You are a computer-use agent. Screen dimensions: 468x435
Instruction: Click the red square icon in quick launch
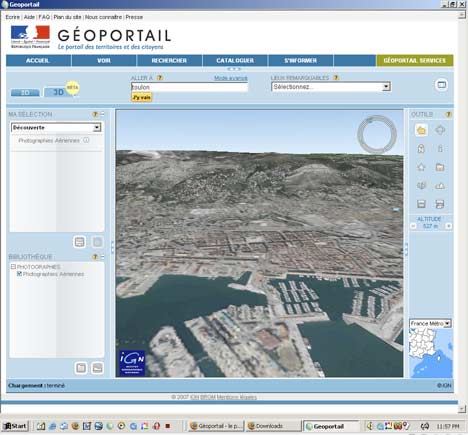(168, 426)
